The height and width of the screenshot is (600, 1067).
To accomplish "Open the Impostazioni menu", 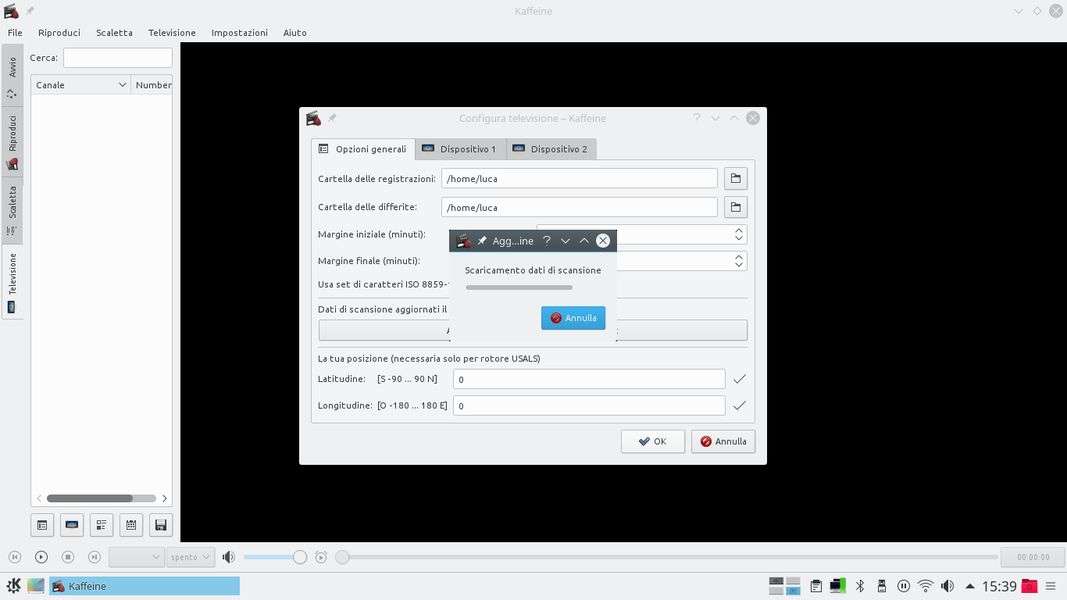I will coord(240,33).
